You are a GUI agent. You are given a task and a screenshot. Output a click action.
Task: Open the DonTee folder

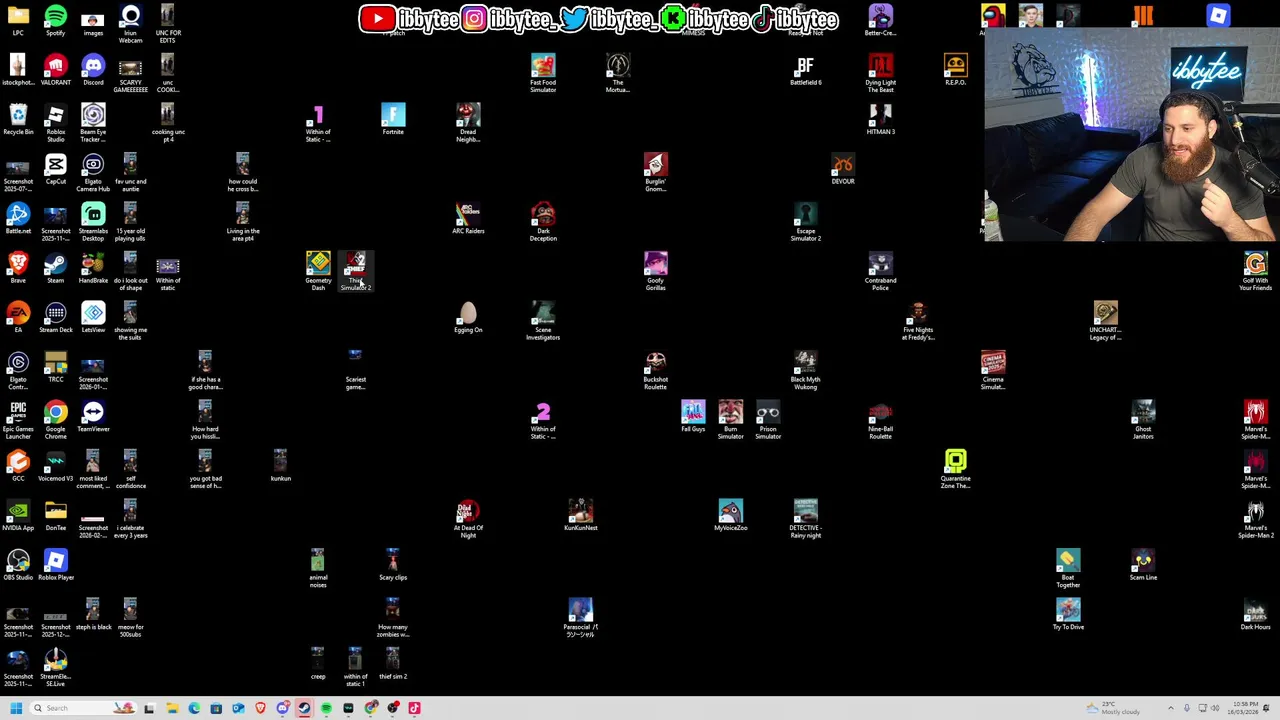click(55, 516)
